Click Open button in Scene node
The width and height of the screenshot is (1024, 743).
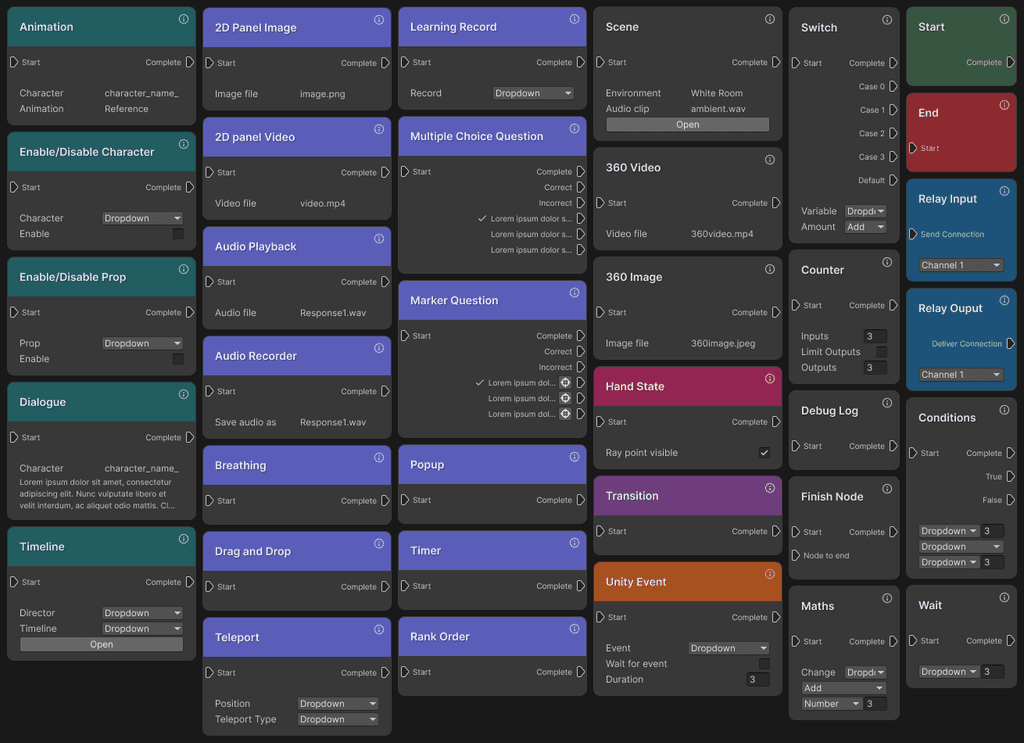(x=688, y=125)
